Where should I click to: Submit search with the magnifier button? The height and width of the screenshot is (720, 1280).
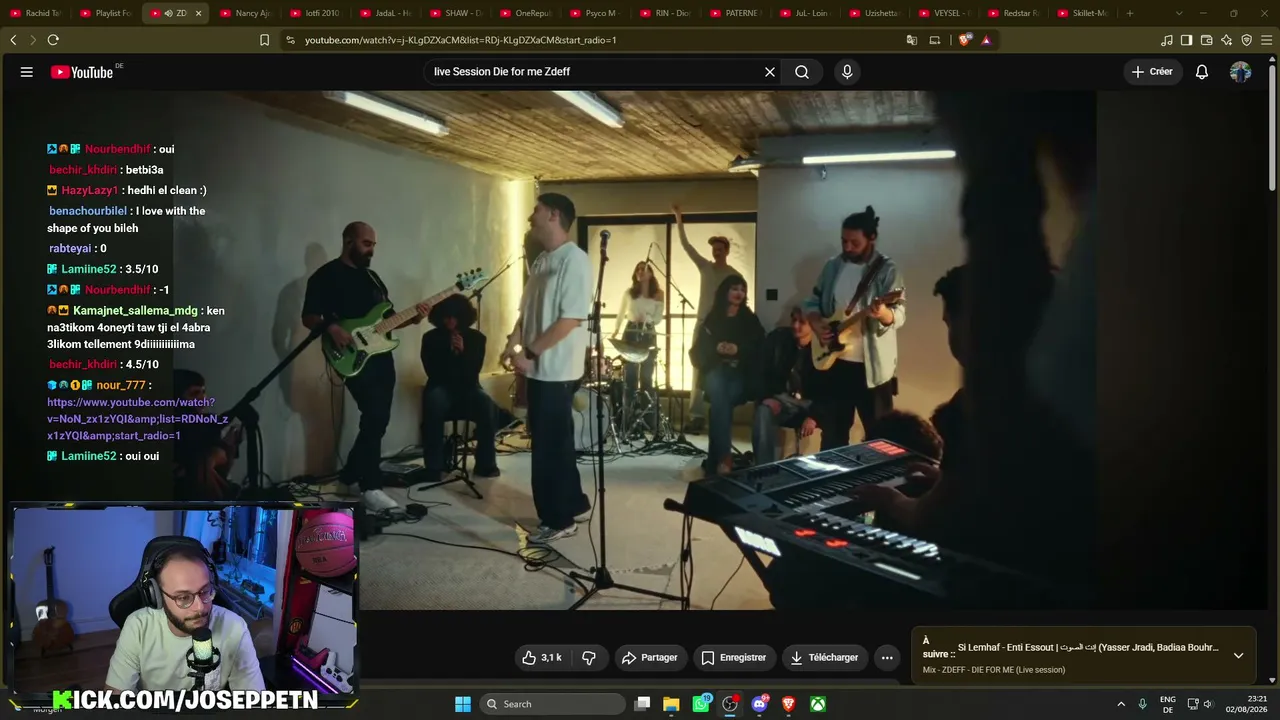click(x=802, y=72)
